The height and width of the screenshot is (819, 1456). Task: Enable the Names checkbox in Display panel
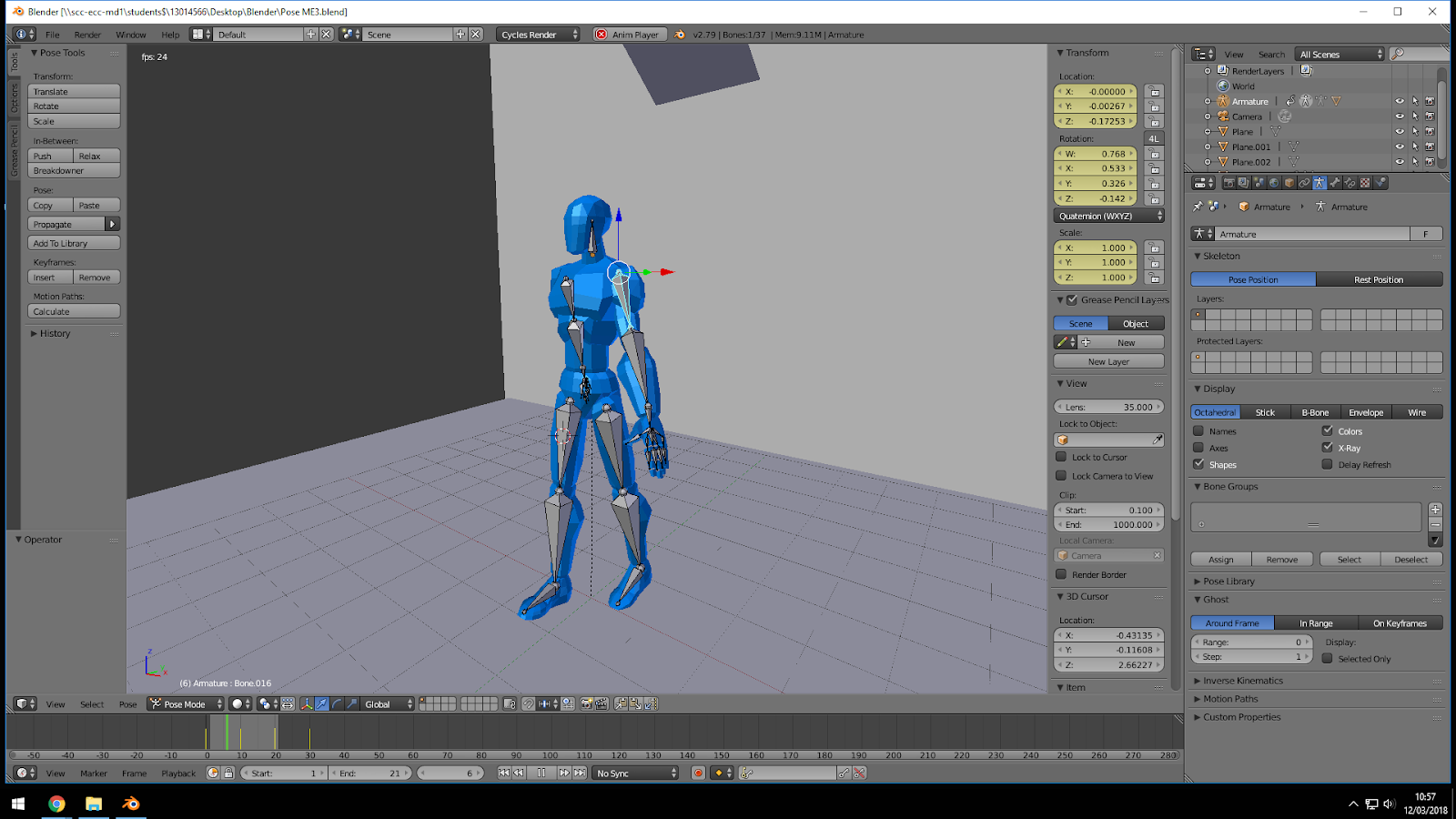1199,430
